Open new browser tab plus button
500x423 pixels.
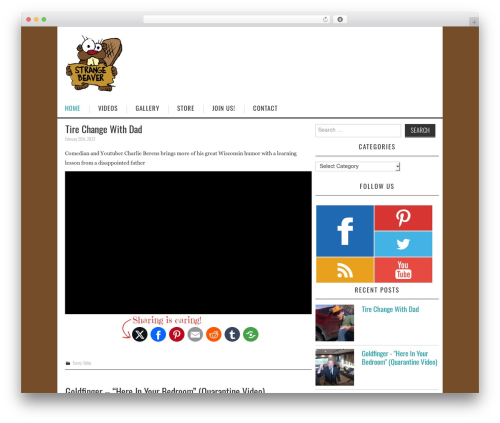coord(474,22)
